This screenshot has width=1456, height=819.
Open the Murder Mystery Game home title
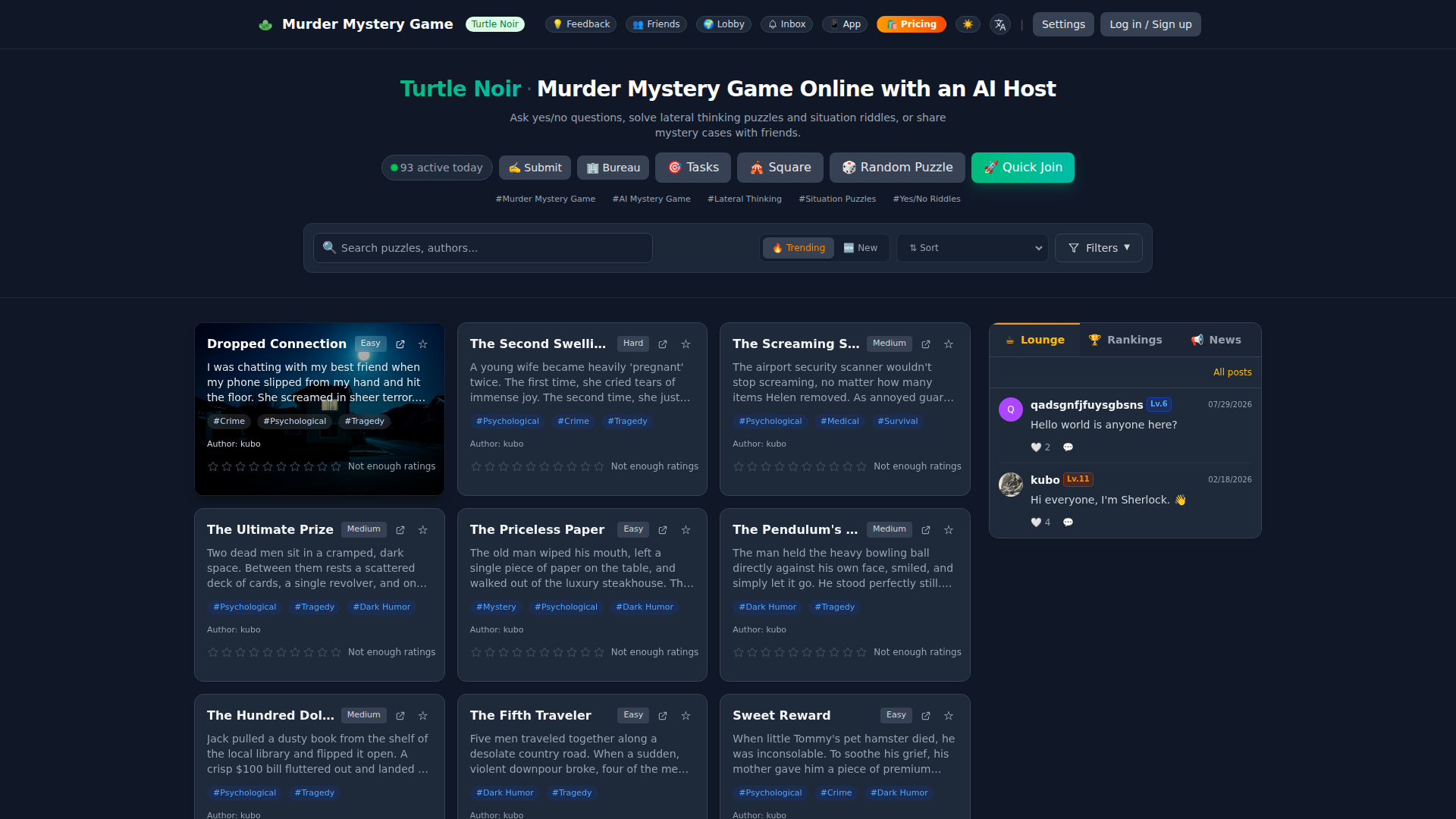tap(368, 24)
